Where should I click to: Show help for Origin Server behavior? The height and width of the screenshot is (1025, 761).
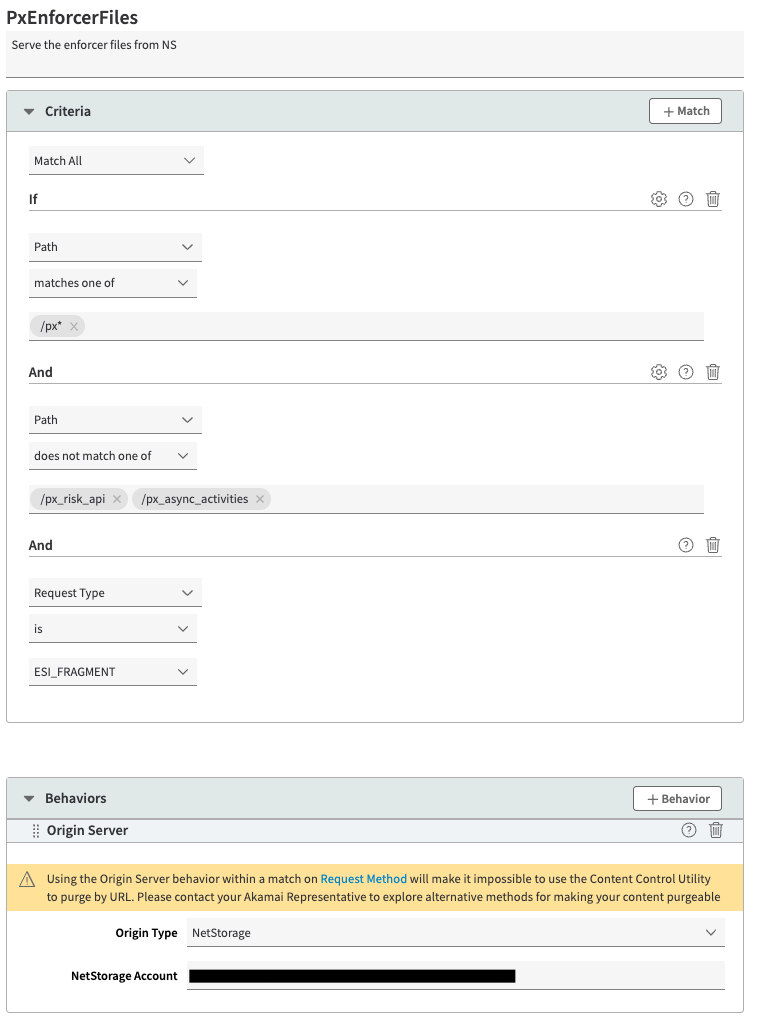coord(688,830)
